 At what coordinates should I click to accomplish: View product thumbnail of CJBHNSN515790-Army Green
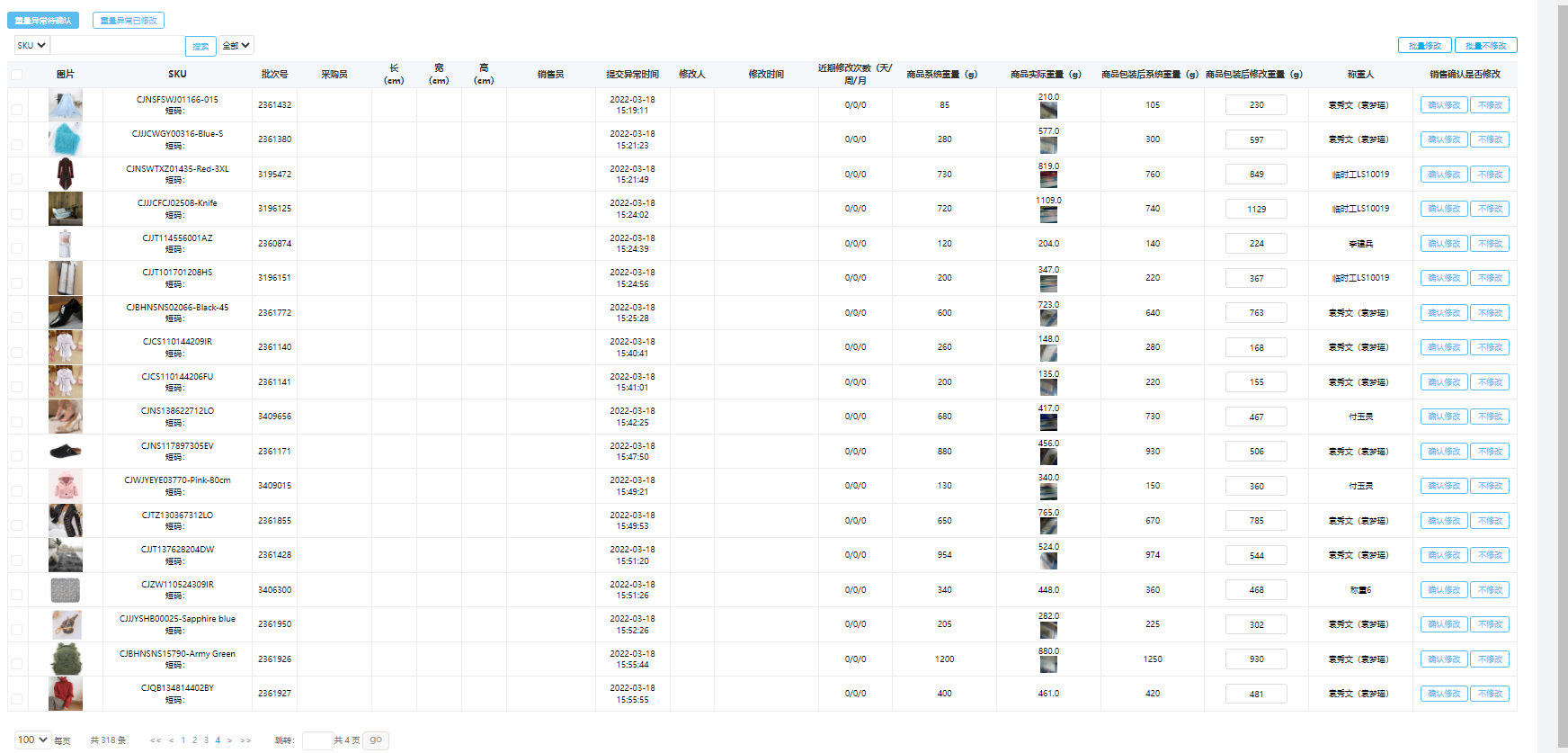coord(66,659)
